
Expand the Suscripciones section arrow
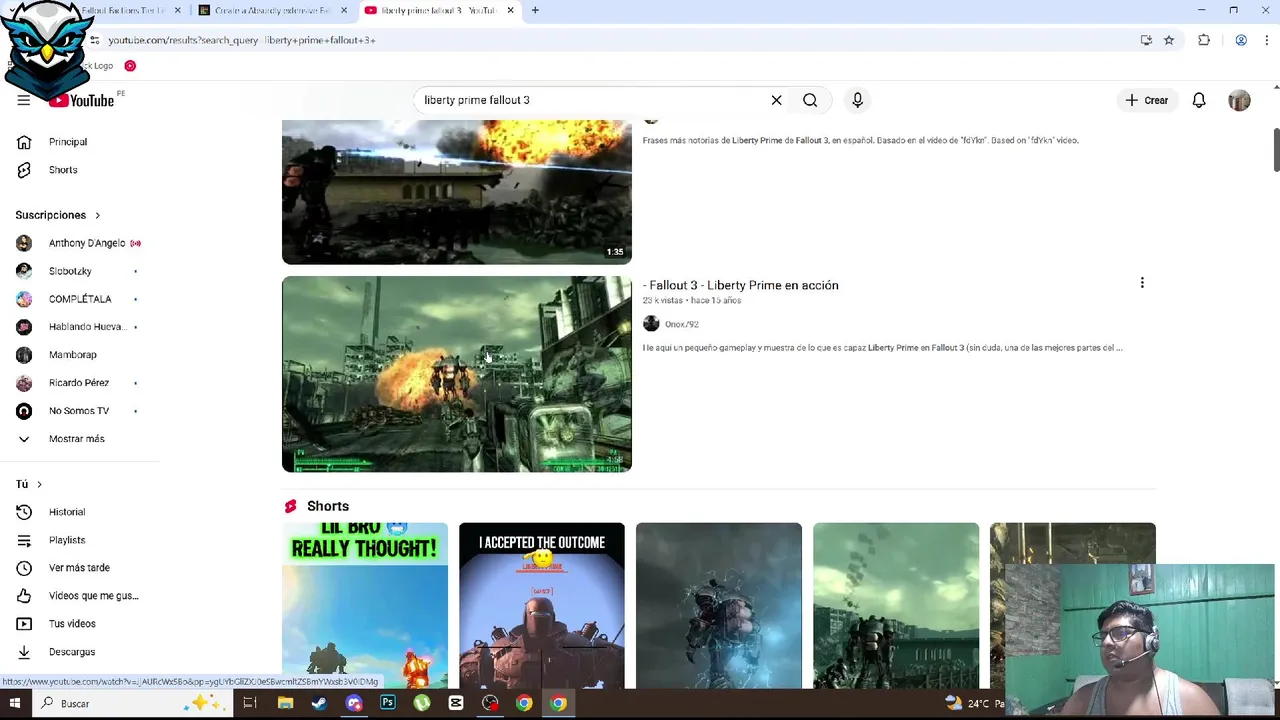(x=97, y=215)
